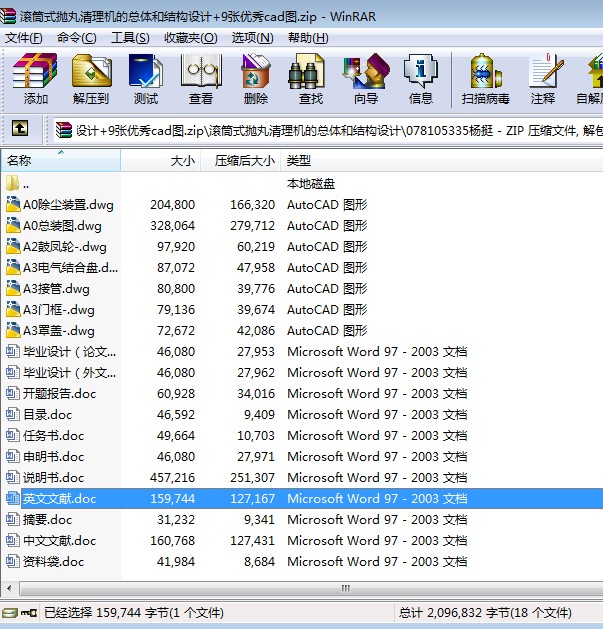This screenshot has width=603, height=629.
Task: Select the file A3罩盖-.dwg
Action: pos(59,330)
